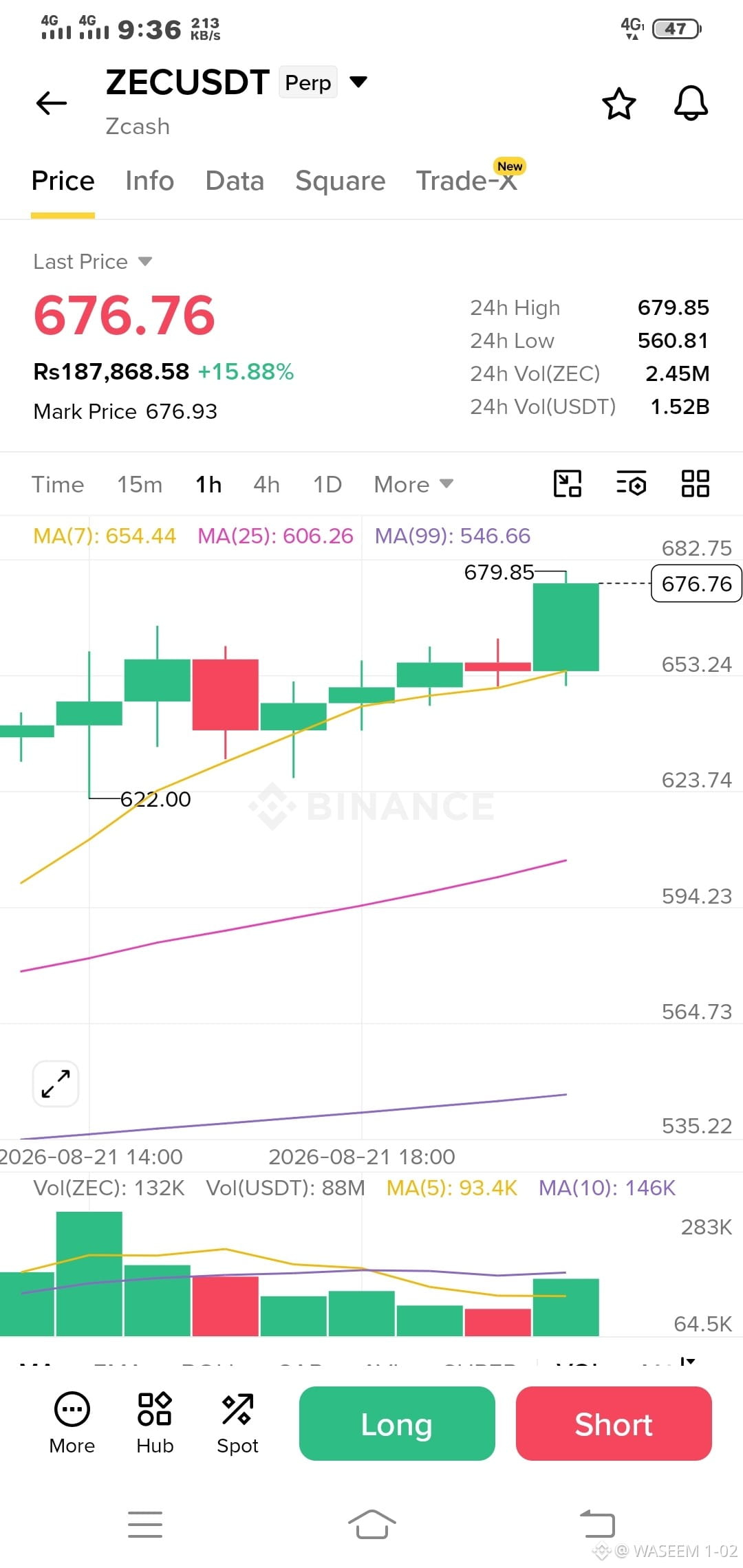
Task: Tap the large 676.76 last price
Action: (125, 316)
